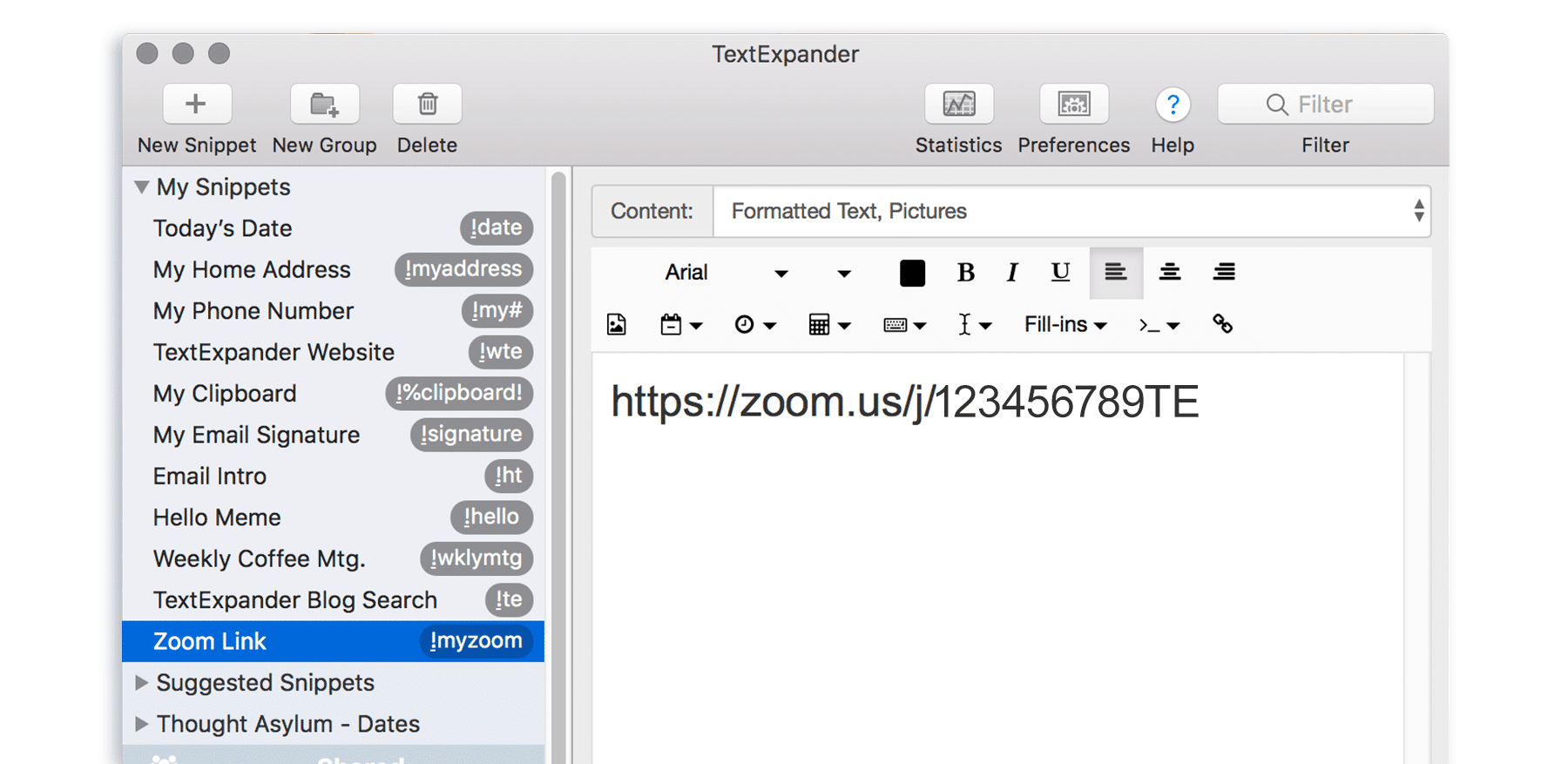Viewport: 1568px width, 764px height.
Task: Select the TextExpander Website snippet
Action: pos(333,352)
